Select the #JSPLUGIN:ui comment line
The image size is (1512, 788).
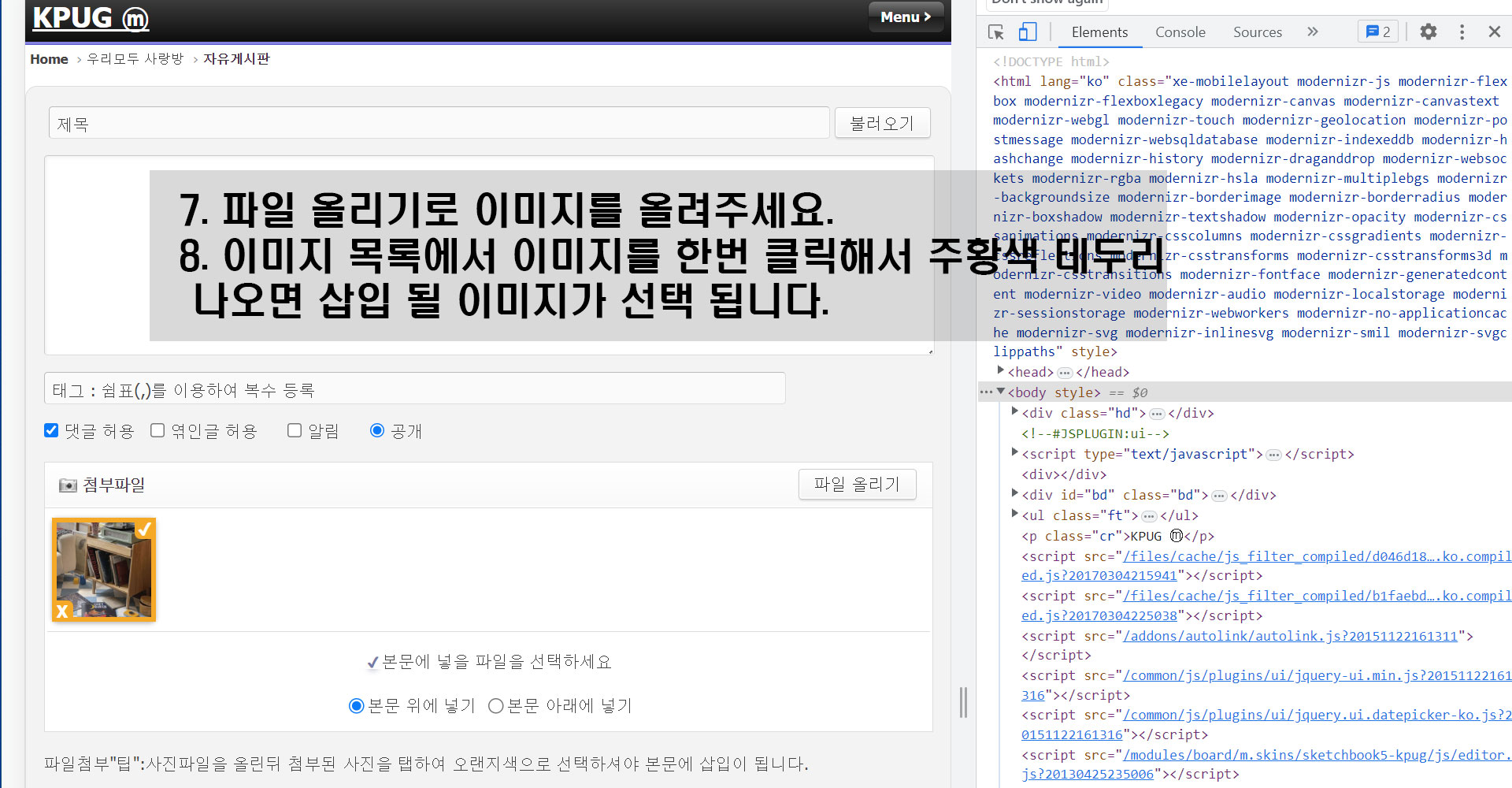pos(1095,433)
